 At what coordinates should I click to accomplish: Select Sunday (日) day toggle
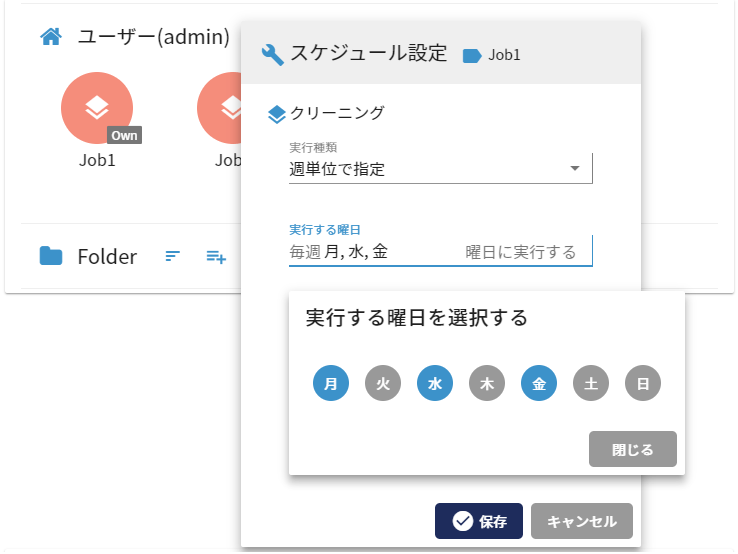pos(643,383)
